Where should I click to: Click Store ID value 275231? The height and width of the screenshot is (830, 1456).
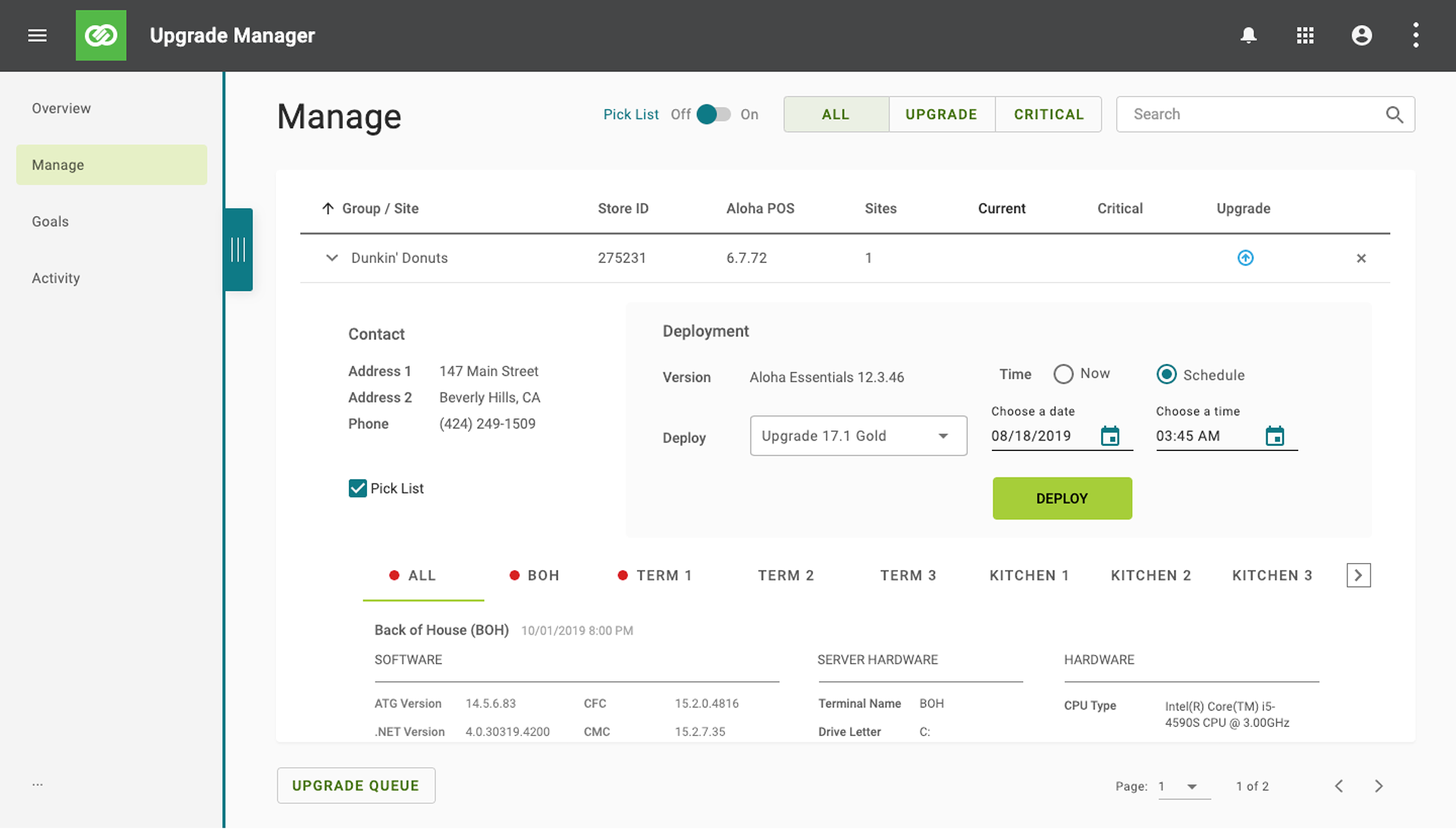point(622,258)
